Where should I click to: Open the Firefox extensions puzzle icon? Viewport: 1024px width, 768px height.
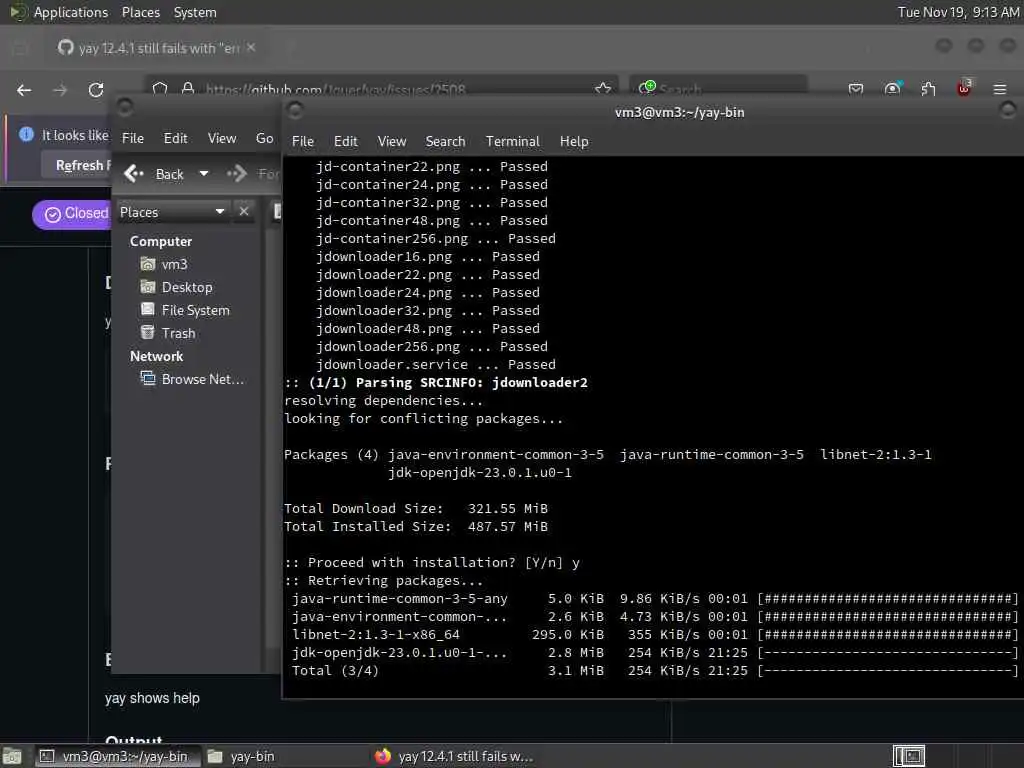point(928,89)
